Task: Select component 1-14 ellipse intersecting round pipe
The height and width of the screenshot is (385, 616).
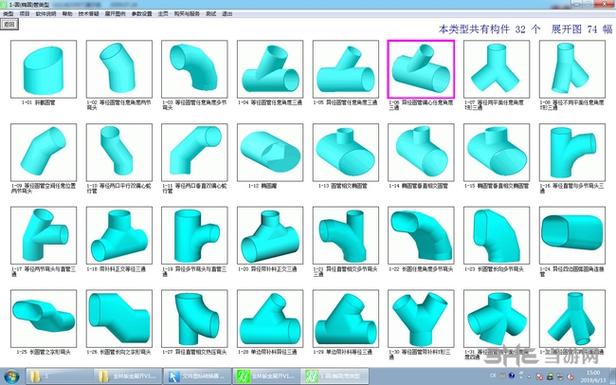Action: pyautogui.click(x=421, y=152)
